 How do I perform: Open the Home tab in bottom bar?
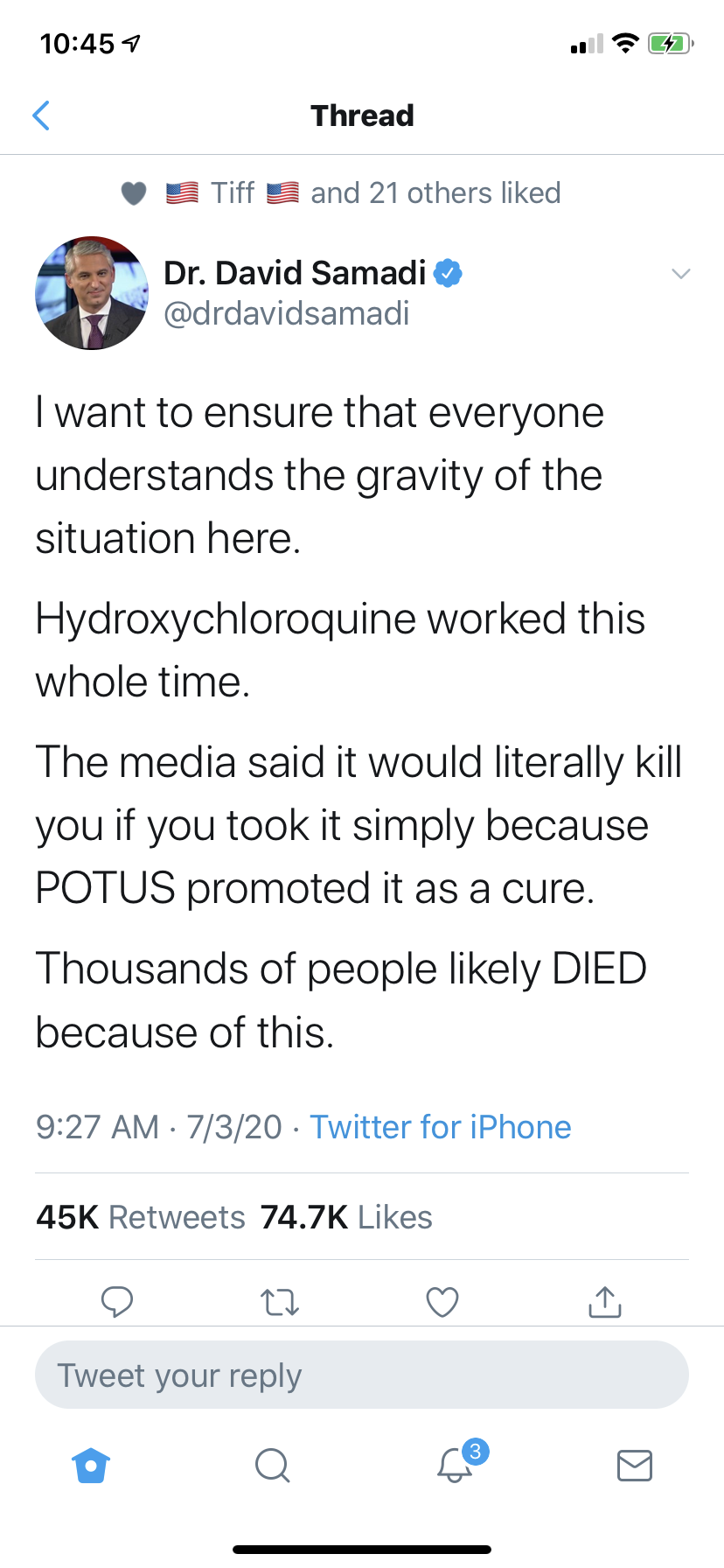pos(92,1465)
